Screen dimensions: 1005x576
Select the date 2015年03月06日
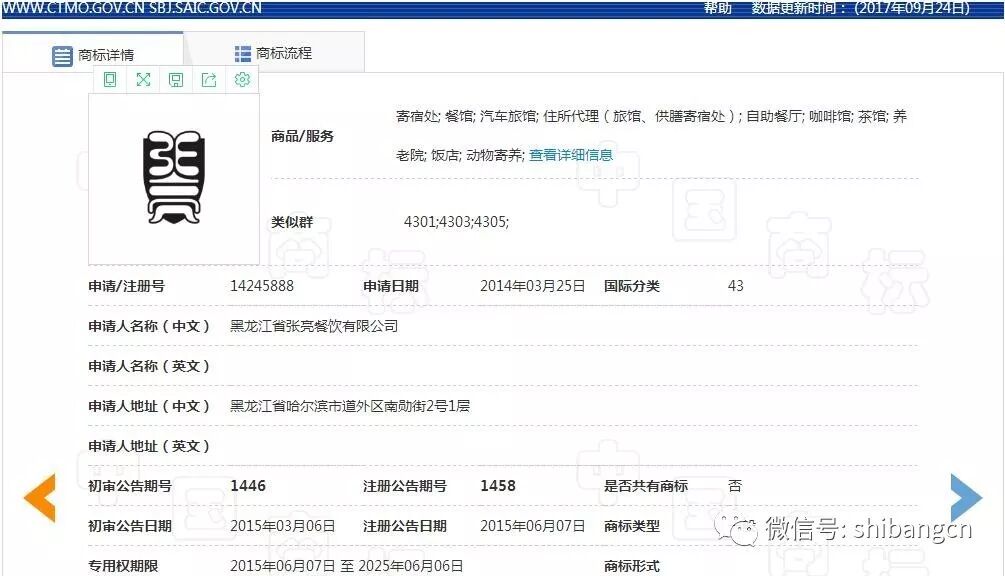coord(283,526)
